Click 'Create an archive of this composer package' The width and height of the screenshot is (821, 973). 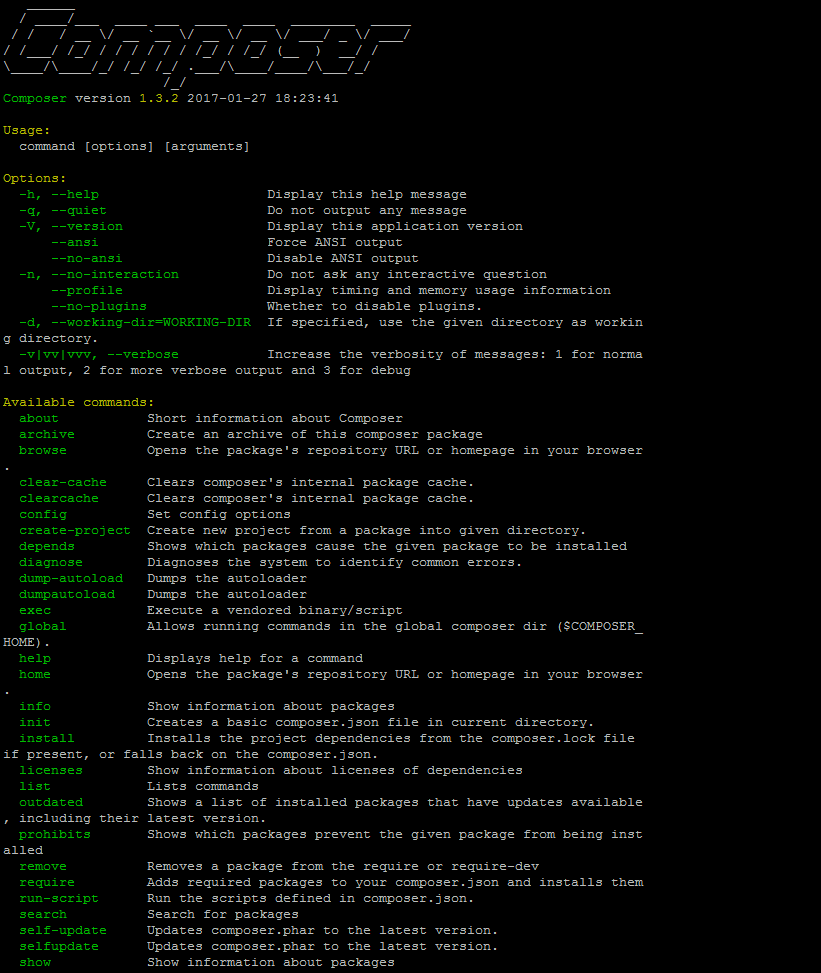(x=315, y=434)
